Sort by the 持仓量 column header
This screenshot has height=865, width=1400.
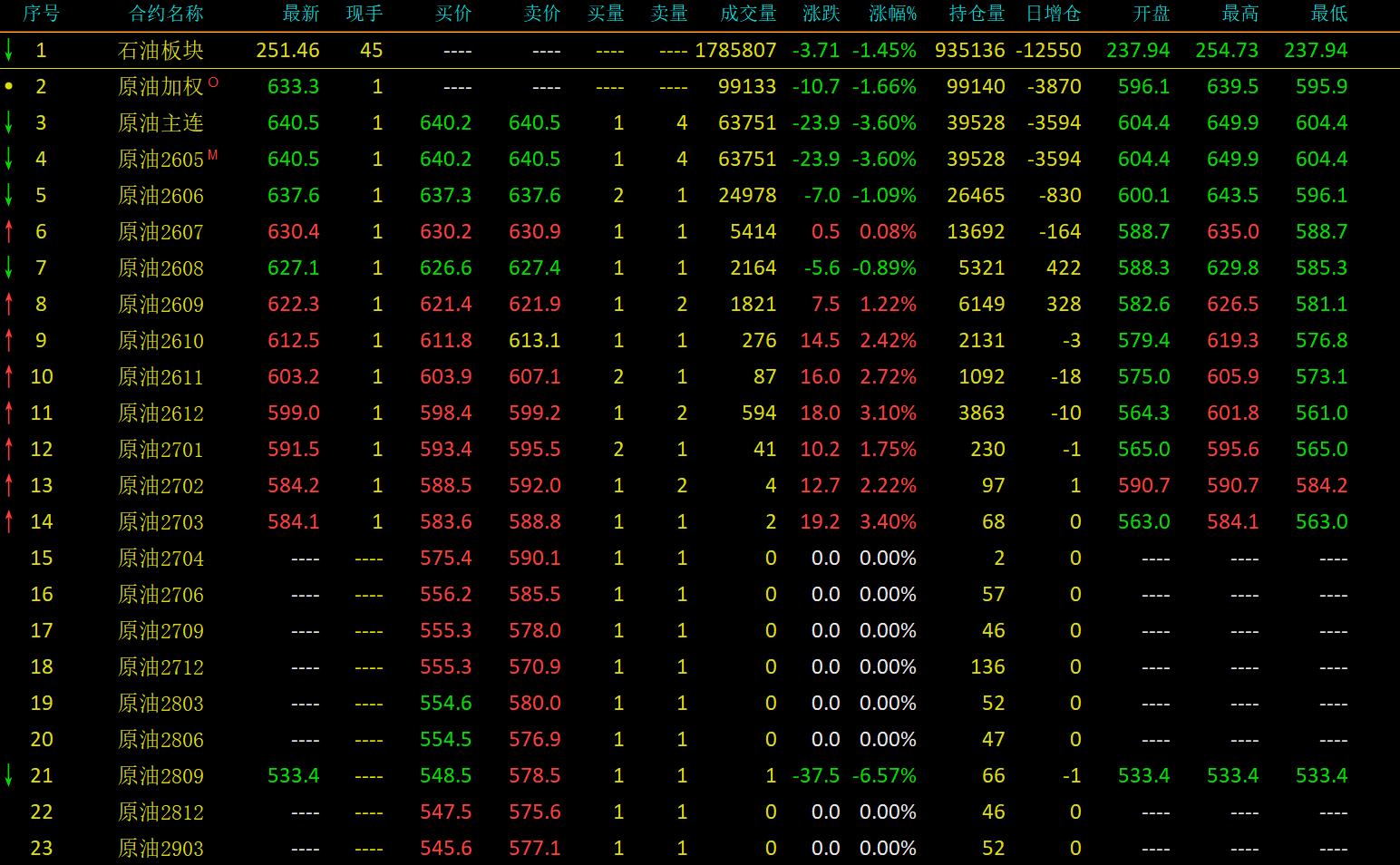point(977,14)
